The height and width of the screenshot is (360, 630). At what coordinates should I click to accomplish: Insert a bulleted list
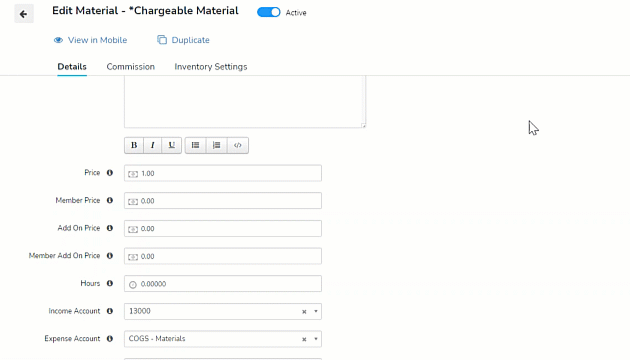[x=195, y=145]
